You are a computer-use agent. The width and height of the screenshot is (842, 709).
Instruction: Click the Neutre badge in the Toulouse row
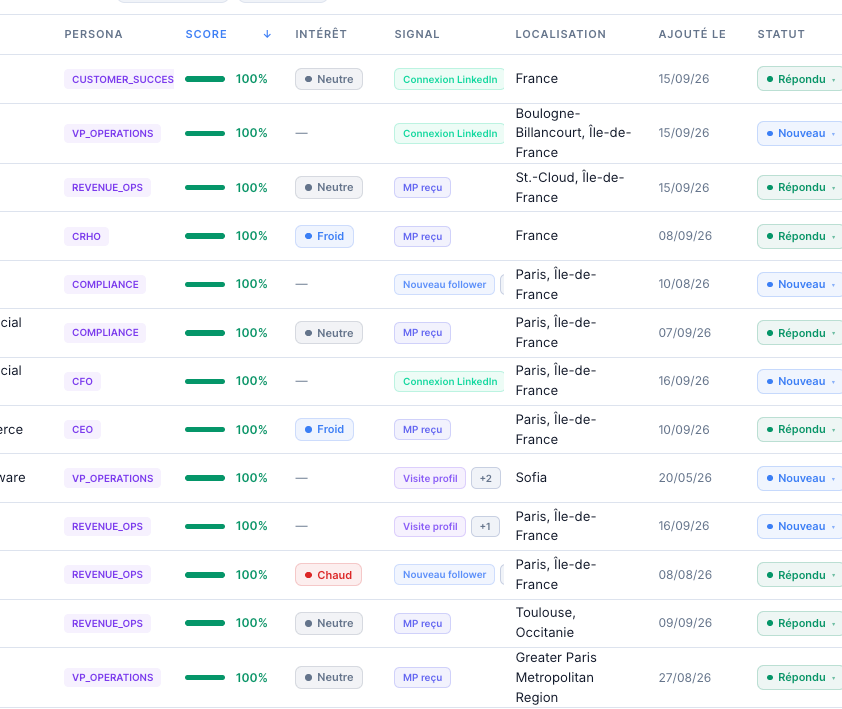(329, 623)
